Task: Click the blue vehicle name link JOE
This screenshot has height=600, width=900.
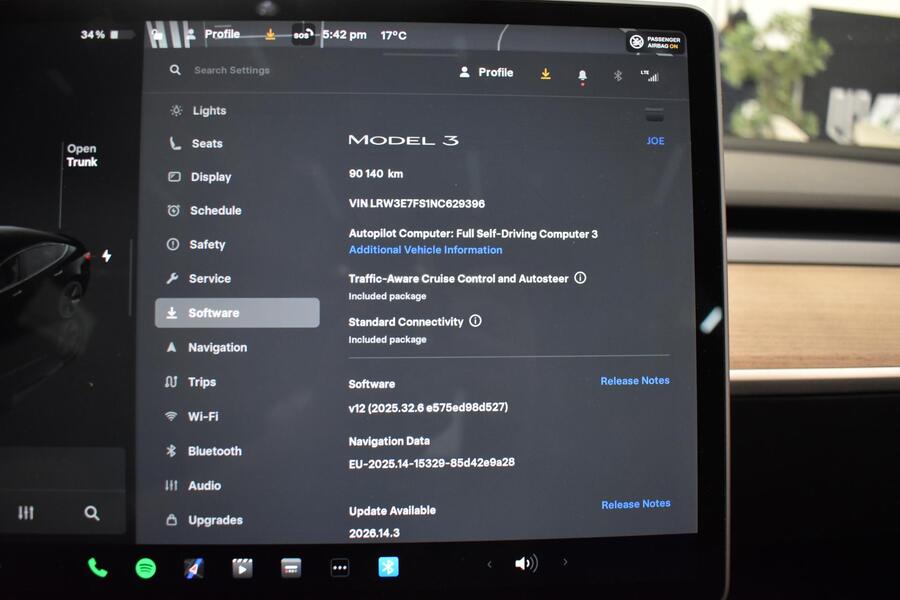Action: 655,141
